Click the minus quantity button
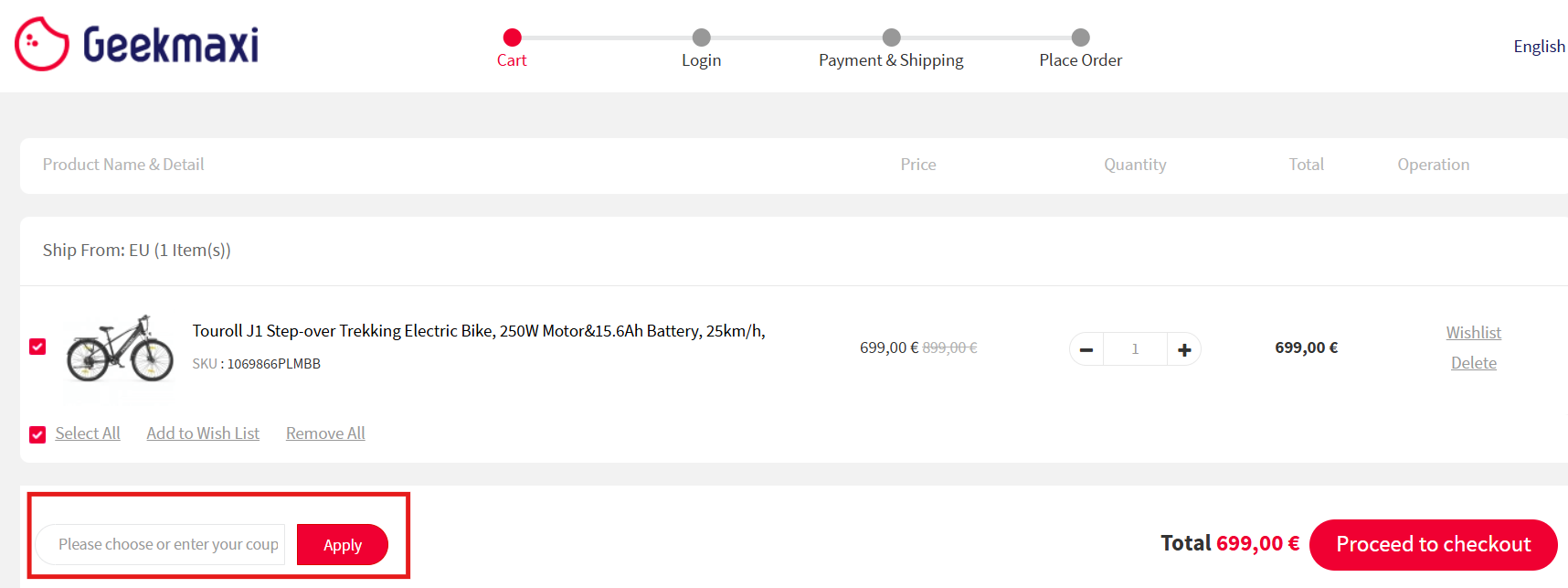Viewport: 1568px width, 588px height. pyautogui.click(x=1086, y=349)
